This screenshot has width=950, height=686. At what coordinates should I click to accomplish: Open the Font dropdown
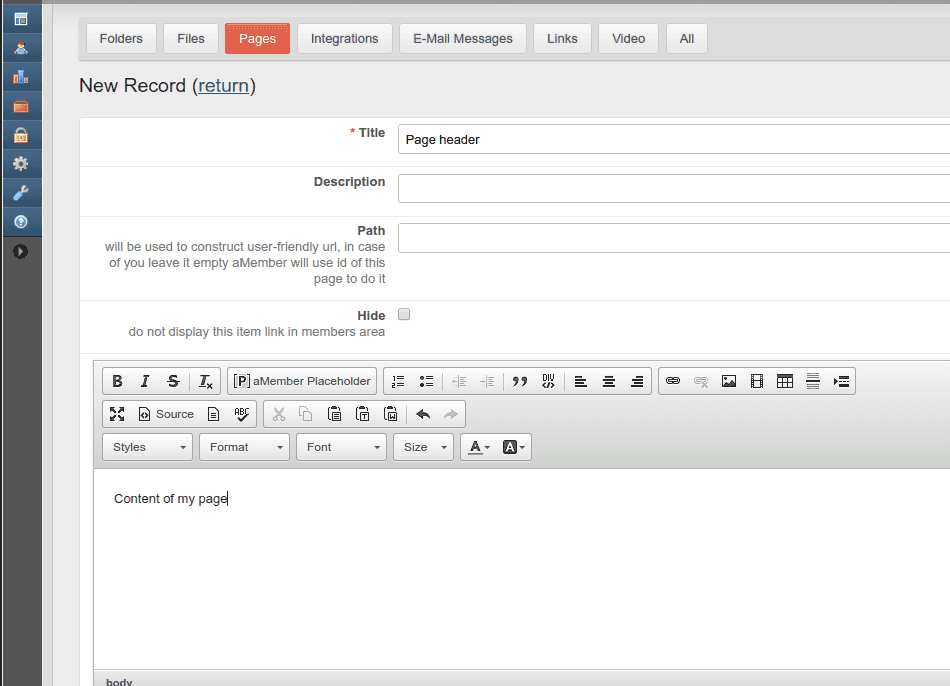coord(341,447)
